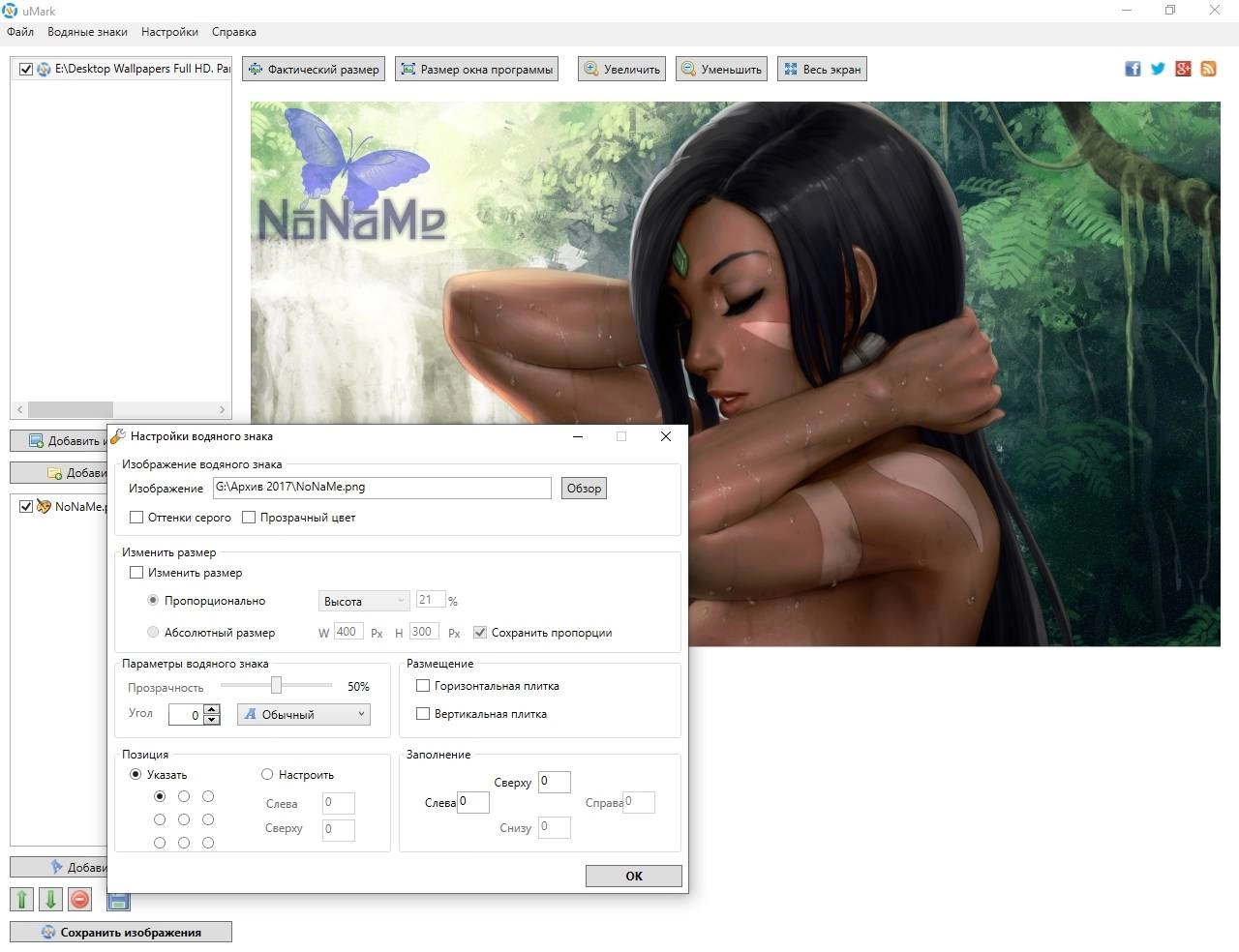Close the watermark settings dialog
This screenshot has height=952, width=1239.
click(666, 436)
